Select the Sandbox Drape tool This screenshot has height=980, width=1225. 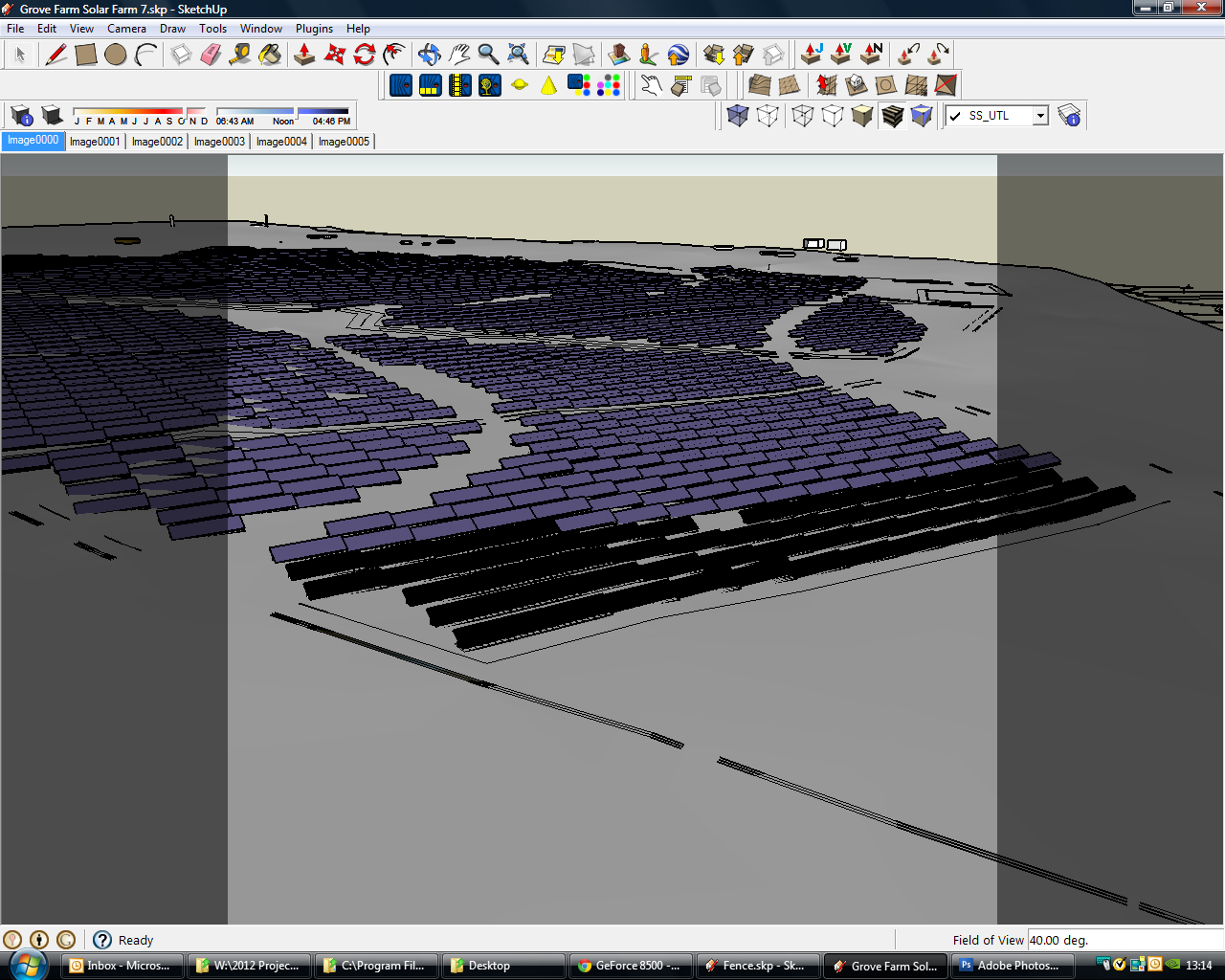885,85
